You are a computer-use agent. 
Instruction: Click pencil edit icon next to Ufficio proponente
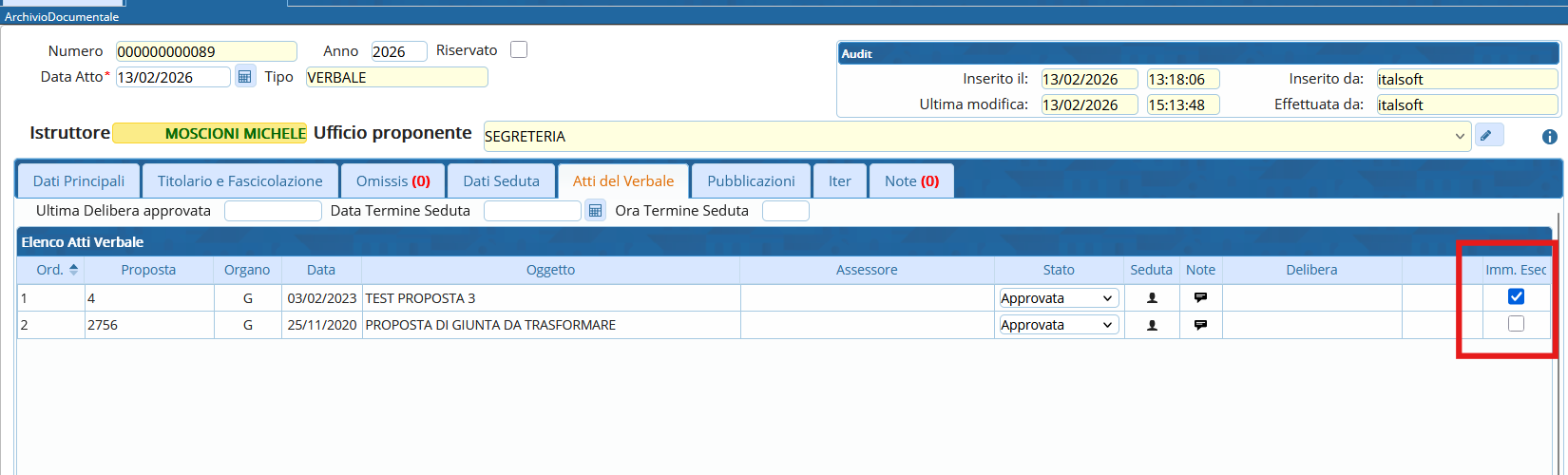click(1488, 136)
